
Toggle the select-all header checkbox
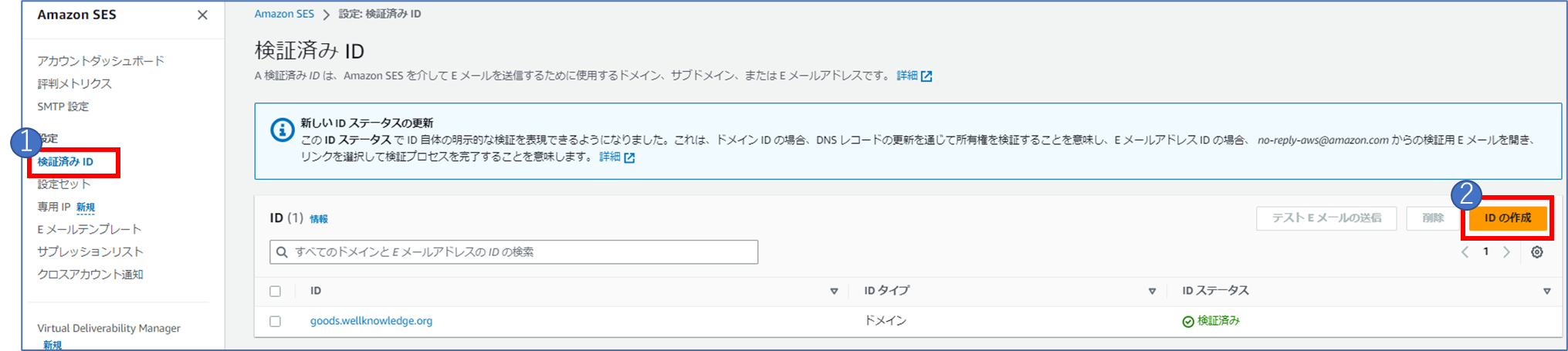(x=276, y=292)
